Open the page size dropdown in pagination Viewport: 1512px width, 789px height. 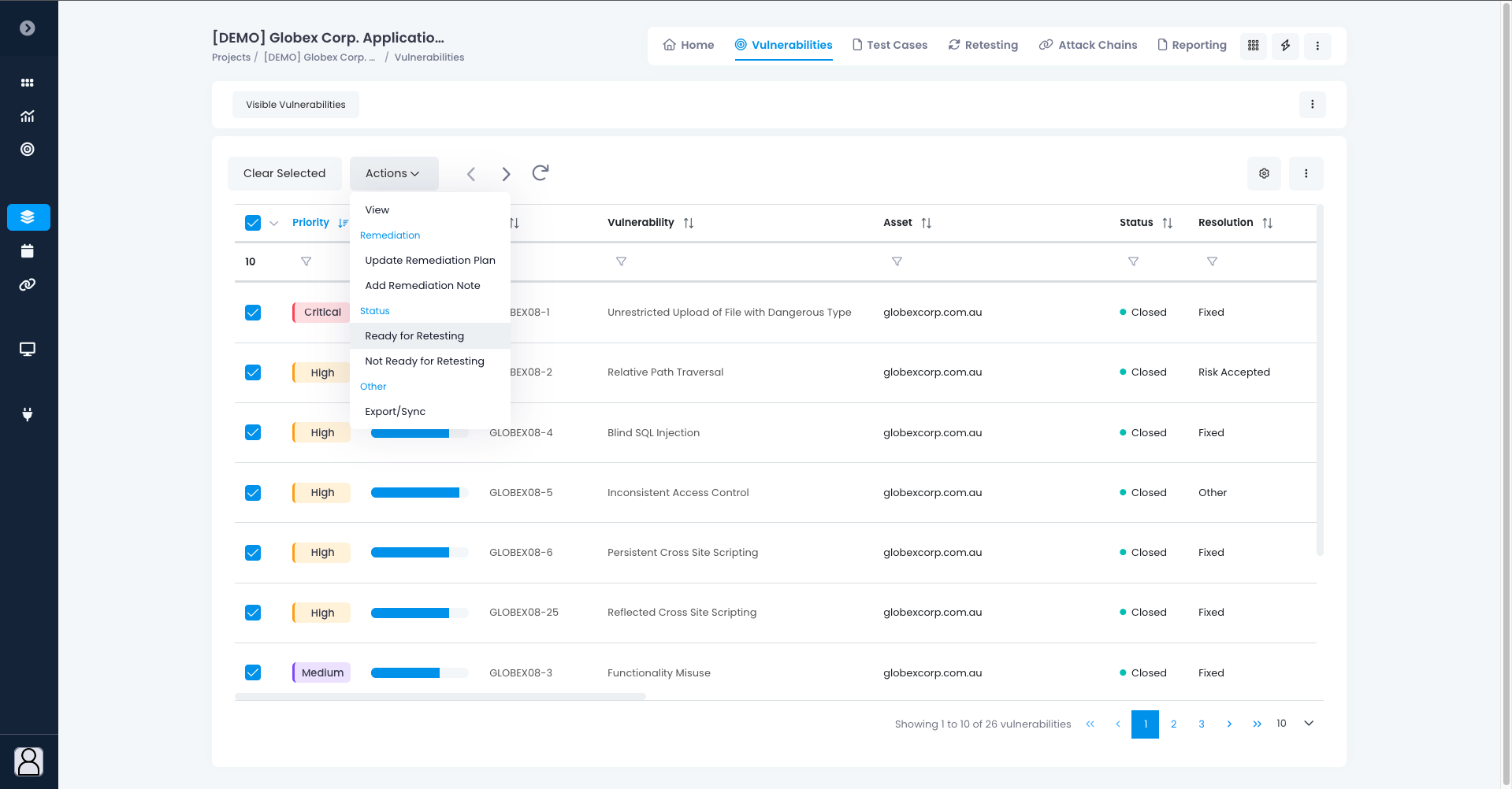pos(1308,724)
